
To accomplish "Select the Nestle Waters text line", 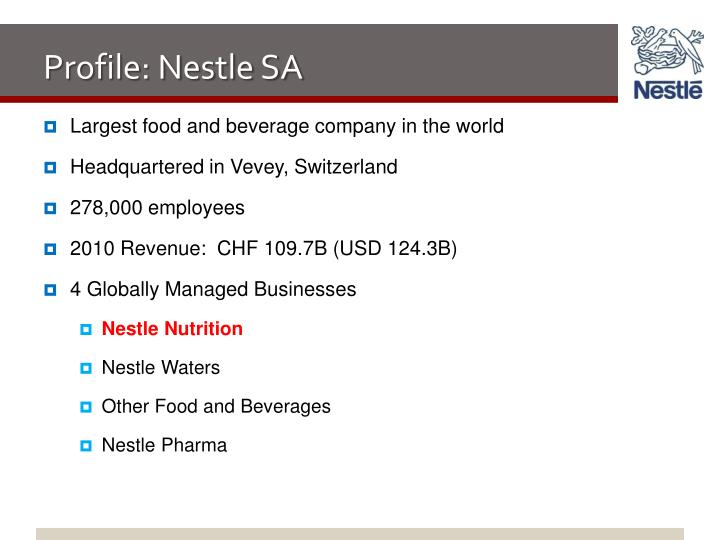I will click(x=161, y=368).
